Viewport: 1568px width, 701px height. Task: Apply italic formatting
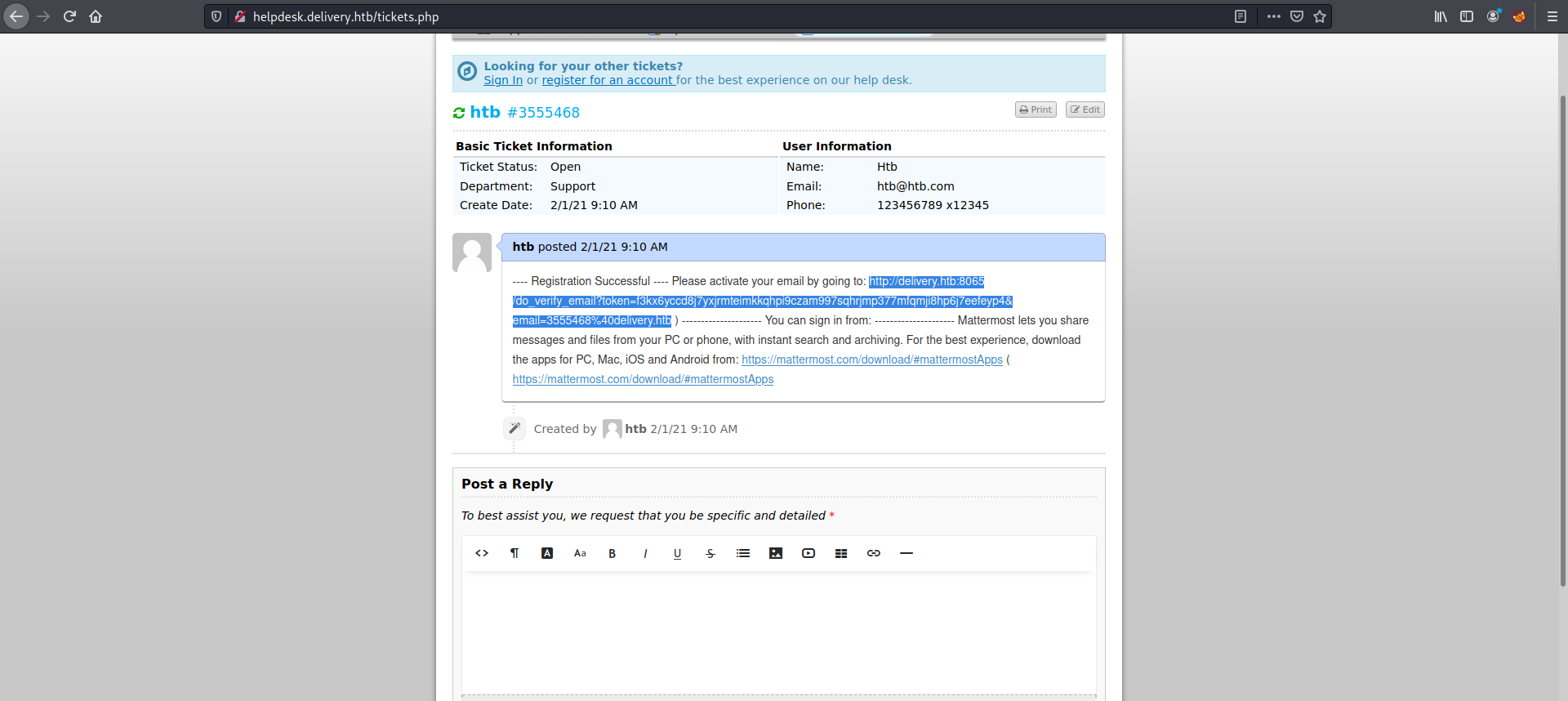[x=645, y=553]
